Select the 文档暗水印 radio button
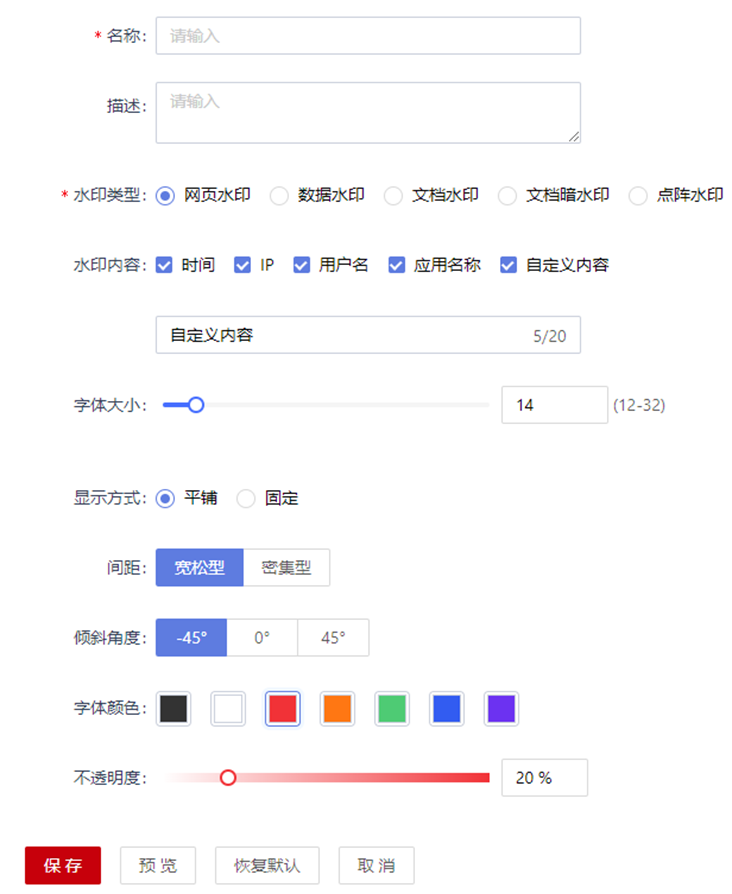This screenshot has width=732, height=894. click(507, 196)
